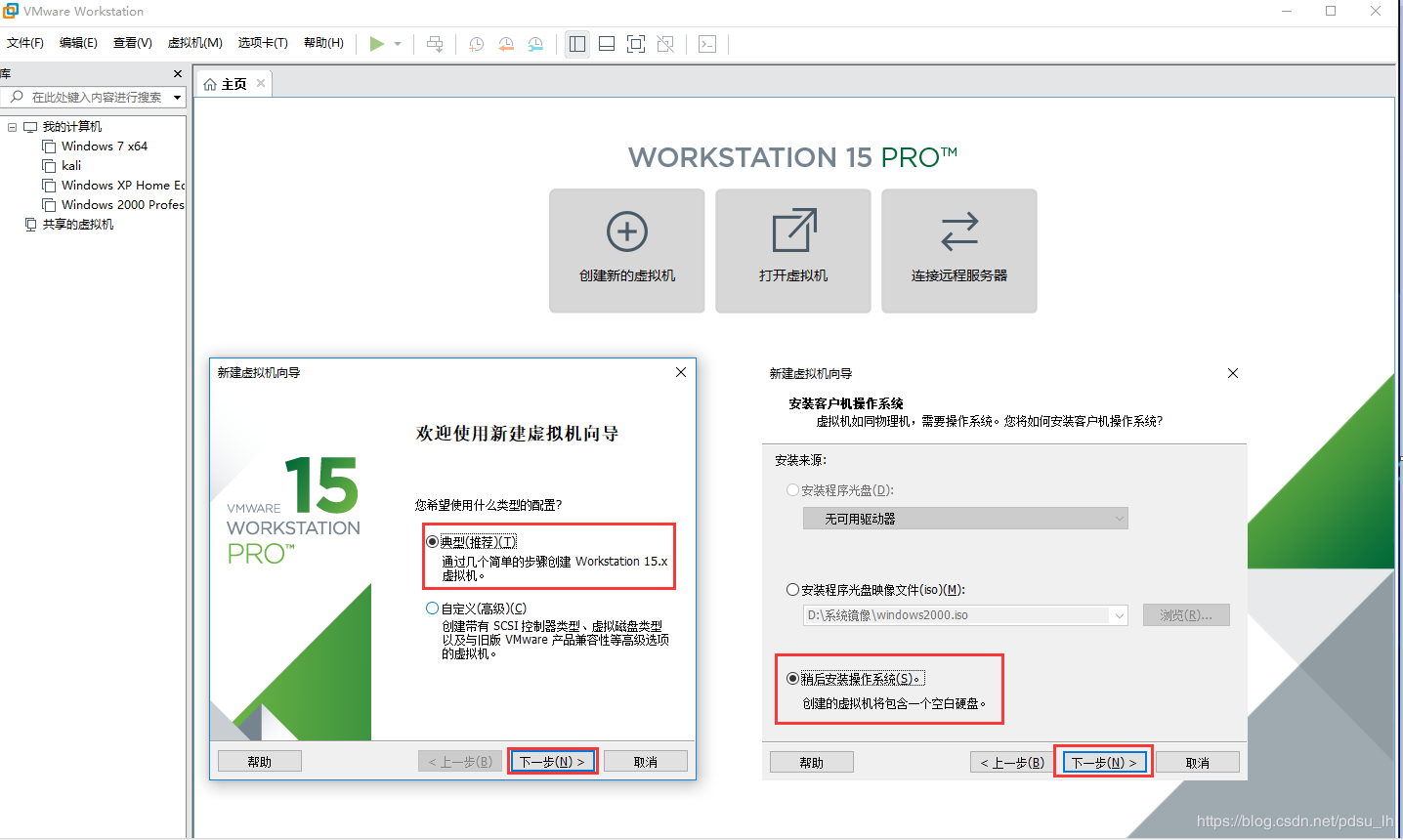
Task: Click 下一步 in the guest OS install dialog
Action: click(1104, 763)
